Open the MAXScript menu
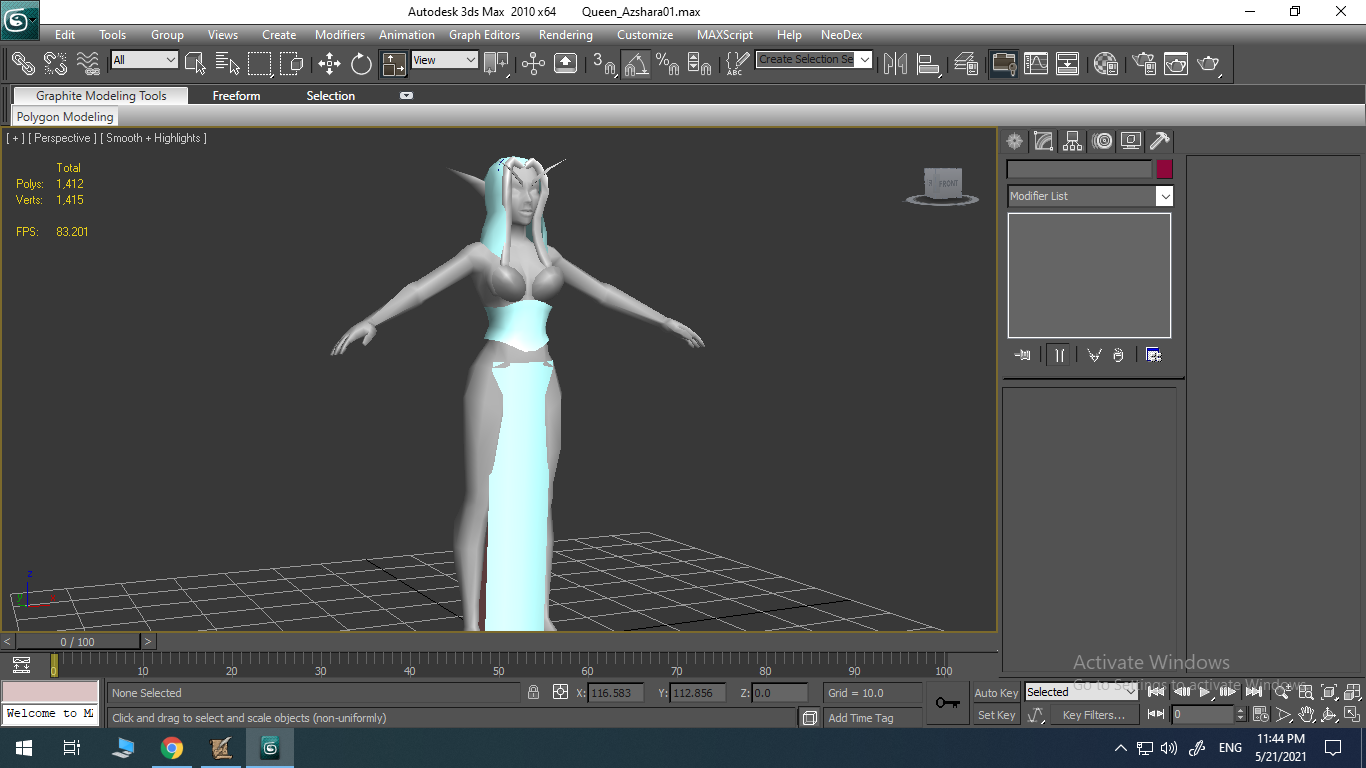This screenshot has width=1366, height=768. click(x=725, y=35)
